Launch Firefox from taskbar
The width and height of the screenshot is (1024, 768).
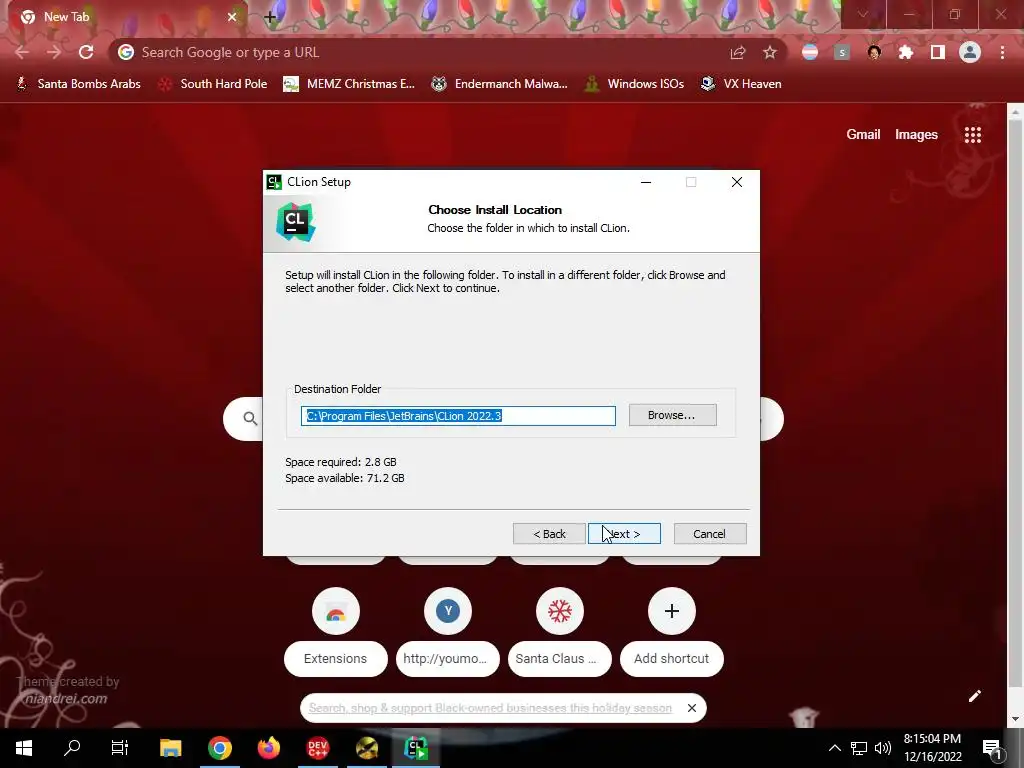pyautogui.click(x=268, y=748)
